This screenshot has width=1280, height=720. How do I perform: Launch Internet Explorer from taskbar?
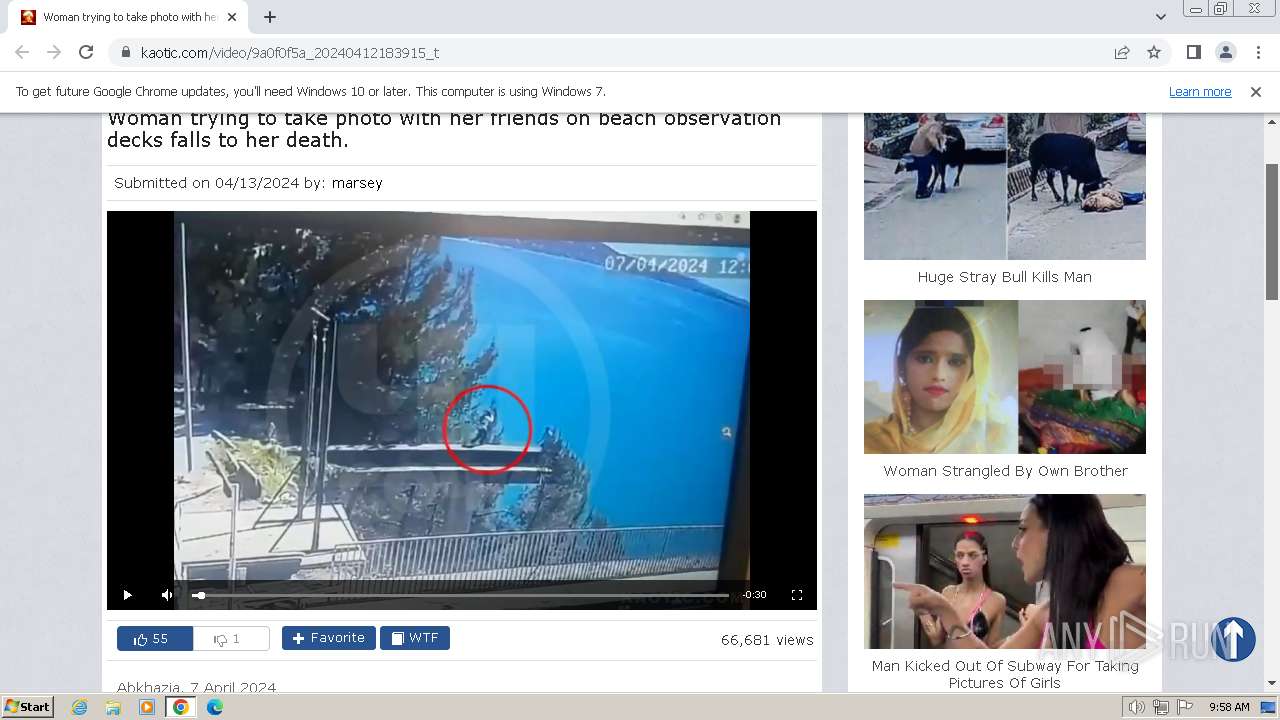80,707
